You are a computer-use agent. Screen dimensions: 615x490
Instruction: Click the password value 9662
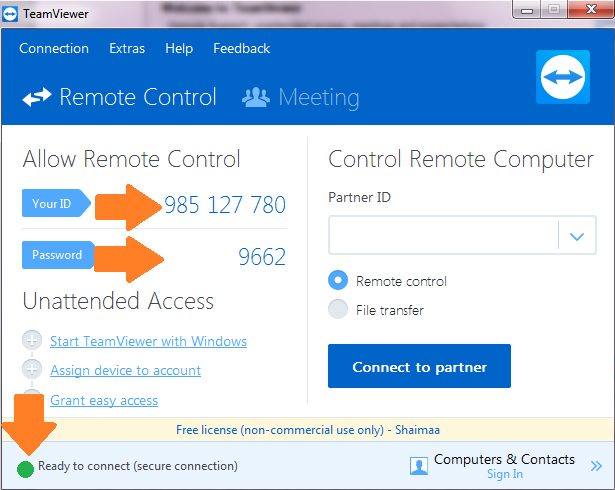click(x=262, y=257)
